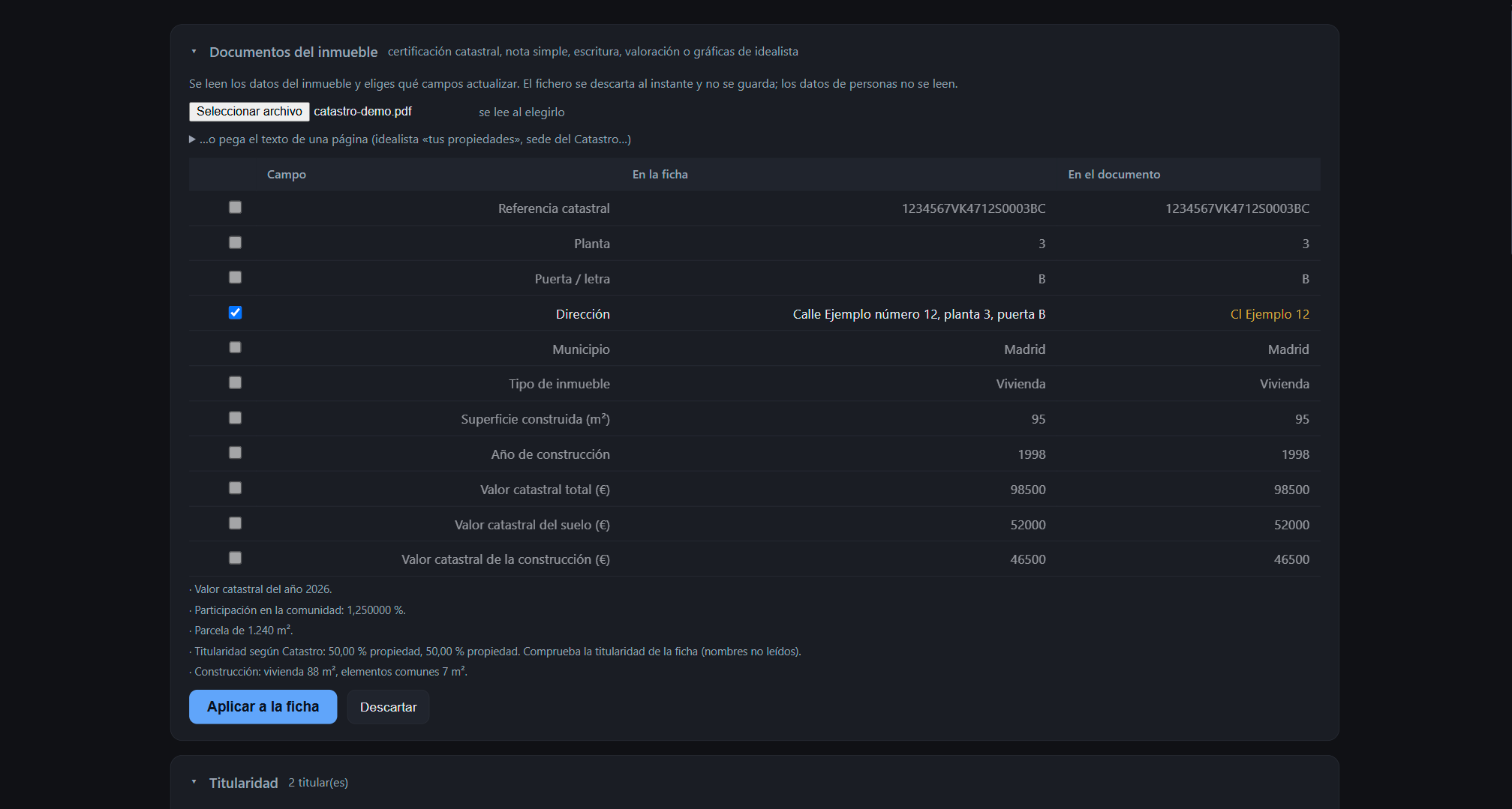Screen dimensions: 1512x809
Task: Click the 2 titular(es) text
Action: tap(318, 783)
